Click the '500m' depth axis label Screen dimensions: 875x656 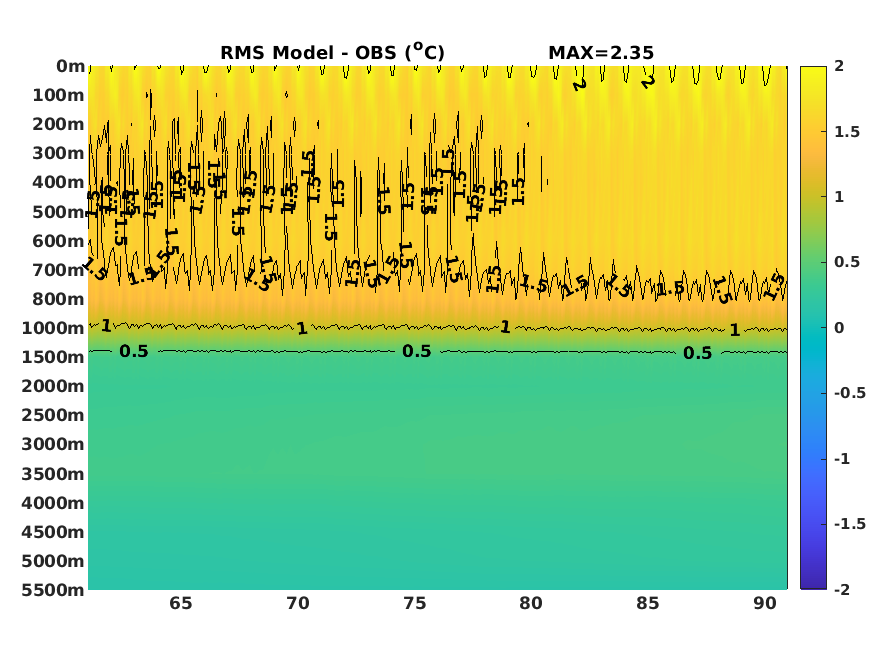(x=58, y=211)
